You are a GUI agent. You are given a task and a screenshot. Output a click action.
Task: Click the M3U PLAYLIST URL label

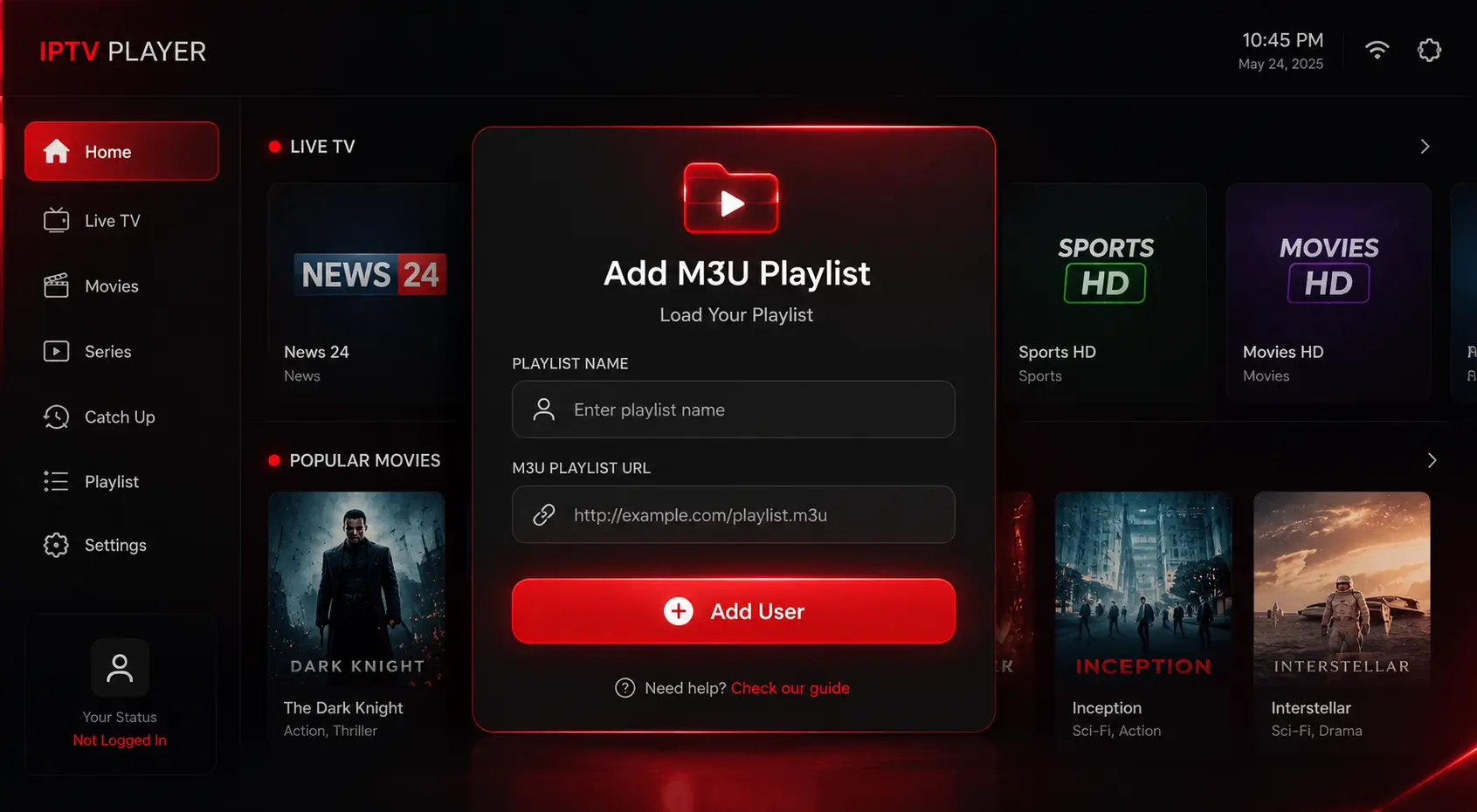pos(581,468)
